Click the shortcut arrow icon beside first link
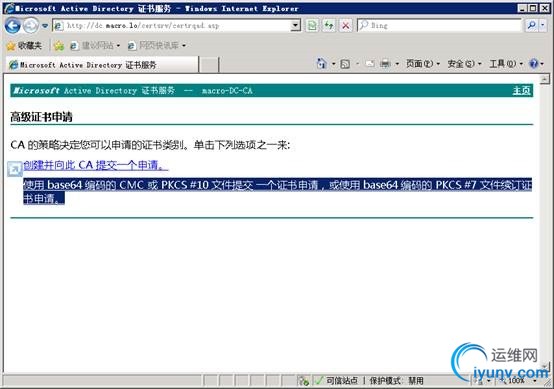Image resolution: width=554 pixels, height=389 pixels. coord(15,169)
